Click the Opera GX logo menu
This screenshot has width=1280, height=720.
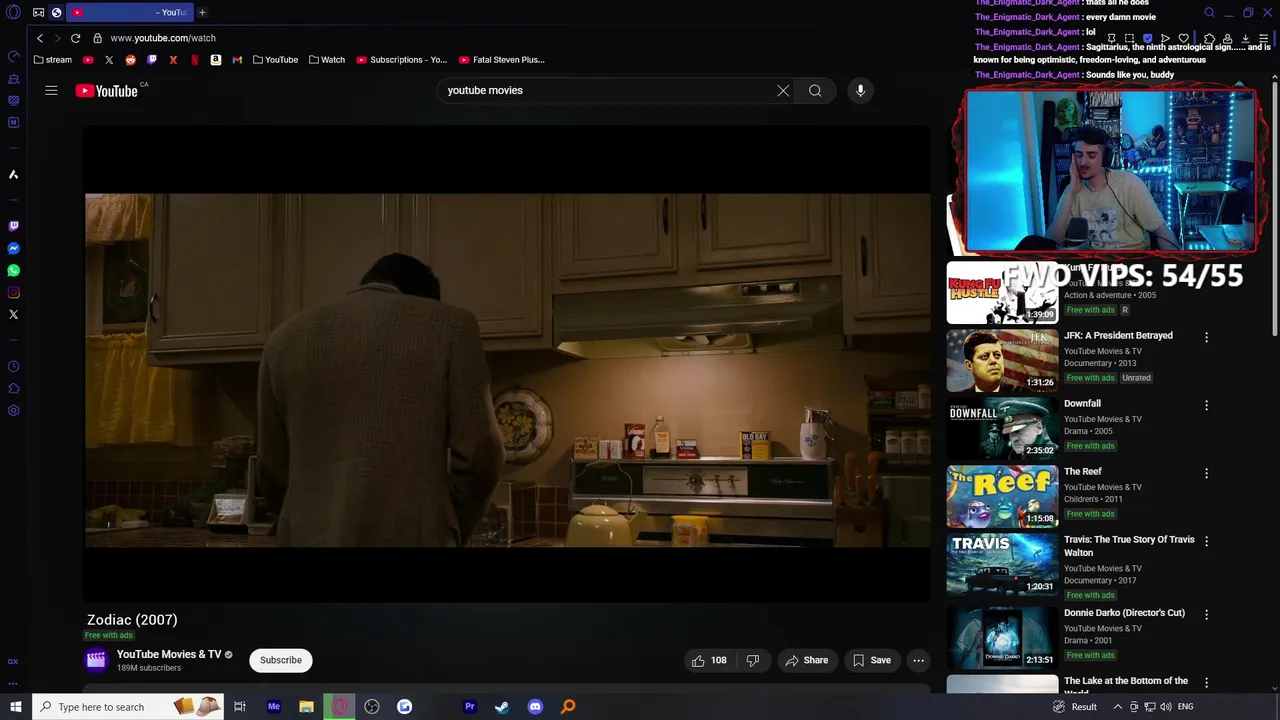pyautogui.click(x=13, y=12)
